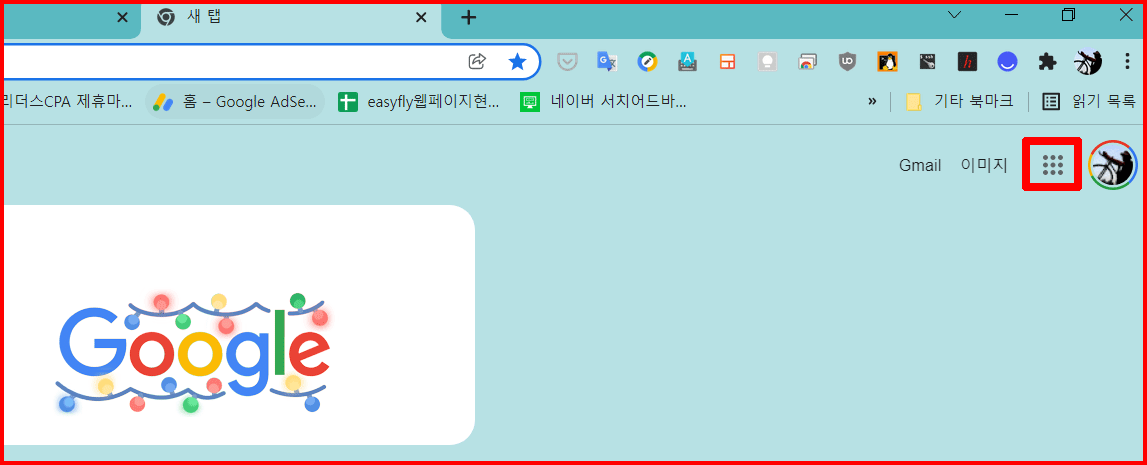
Task: Switch to the '새 탭' tab
Action: point(291,18)
